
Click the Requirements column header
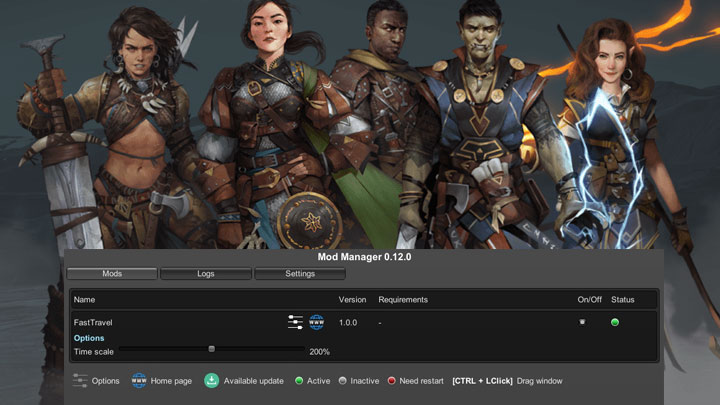[403, 299]
